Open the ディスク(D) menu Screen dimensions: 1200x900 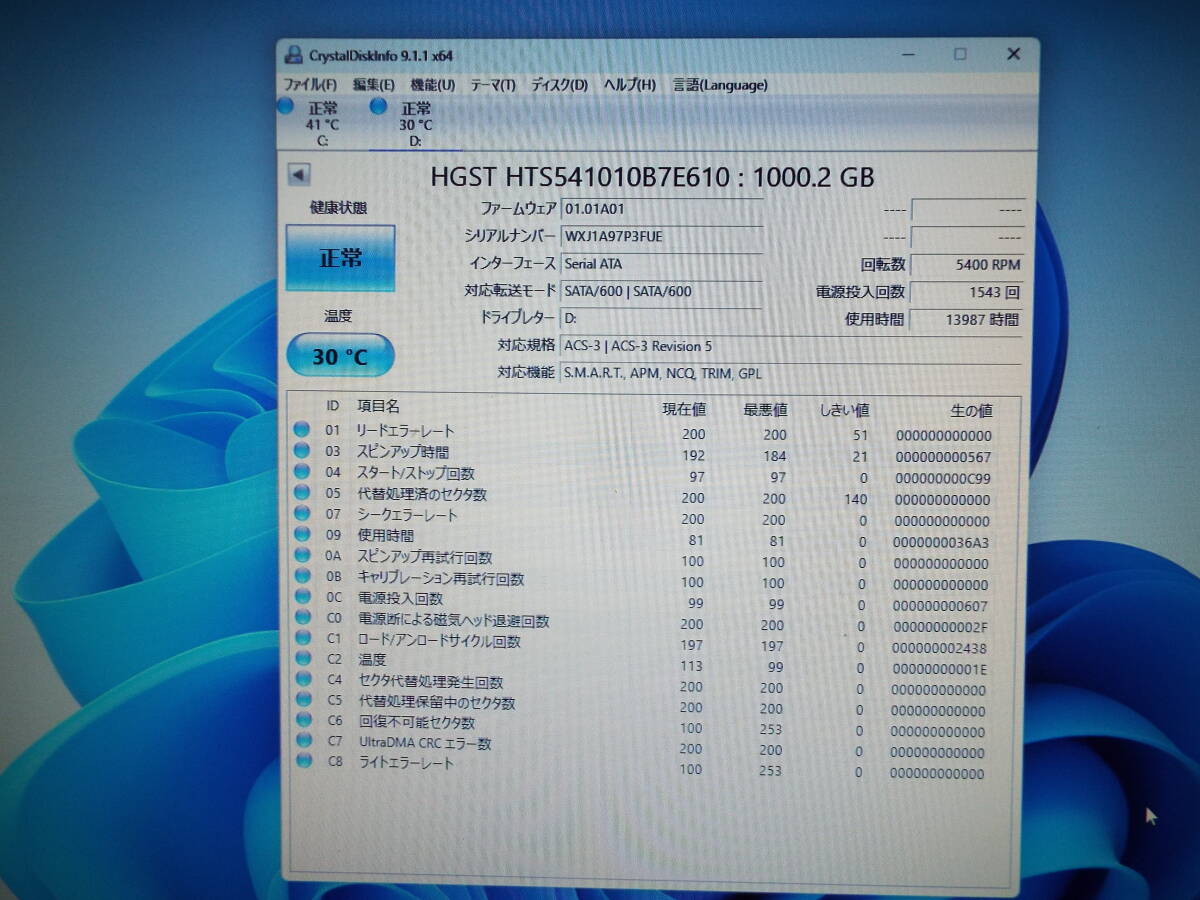click(x=559, y=85)
